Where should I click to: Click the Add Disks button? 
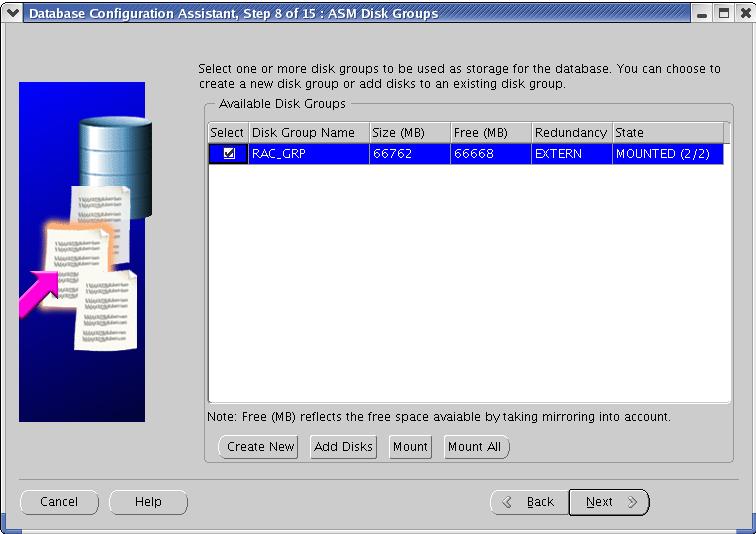click(x=343, y=447)
